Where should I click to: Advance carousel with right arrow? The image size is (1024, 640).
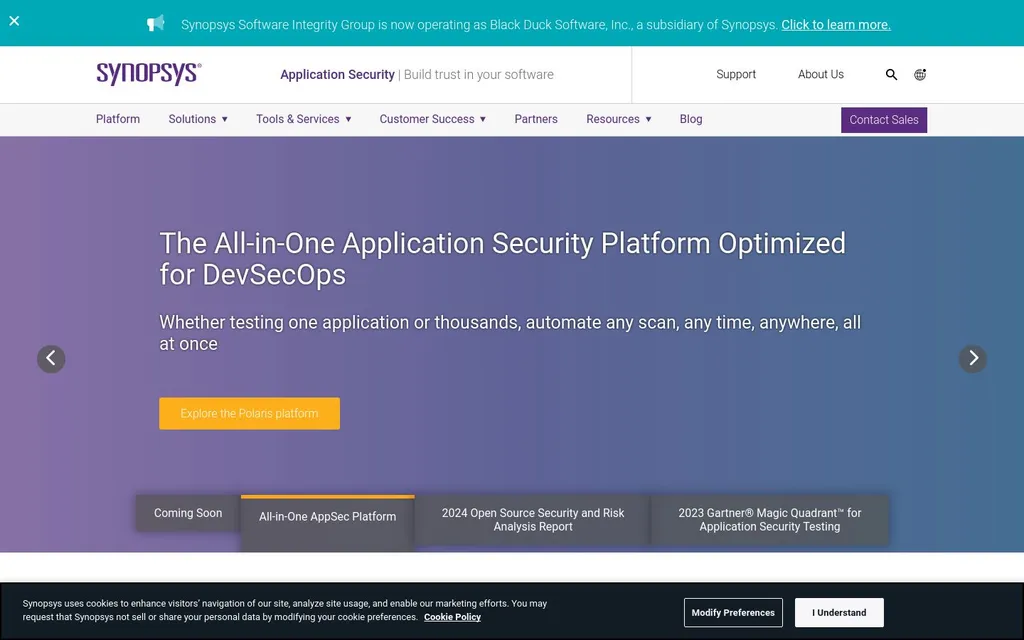point(972,359)
